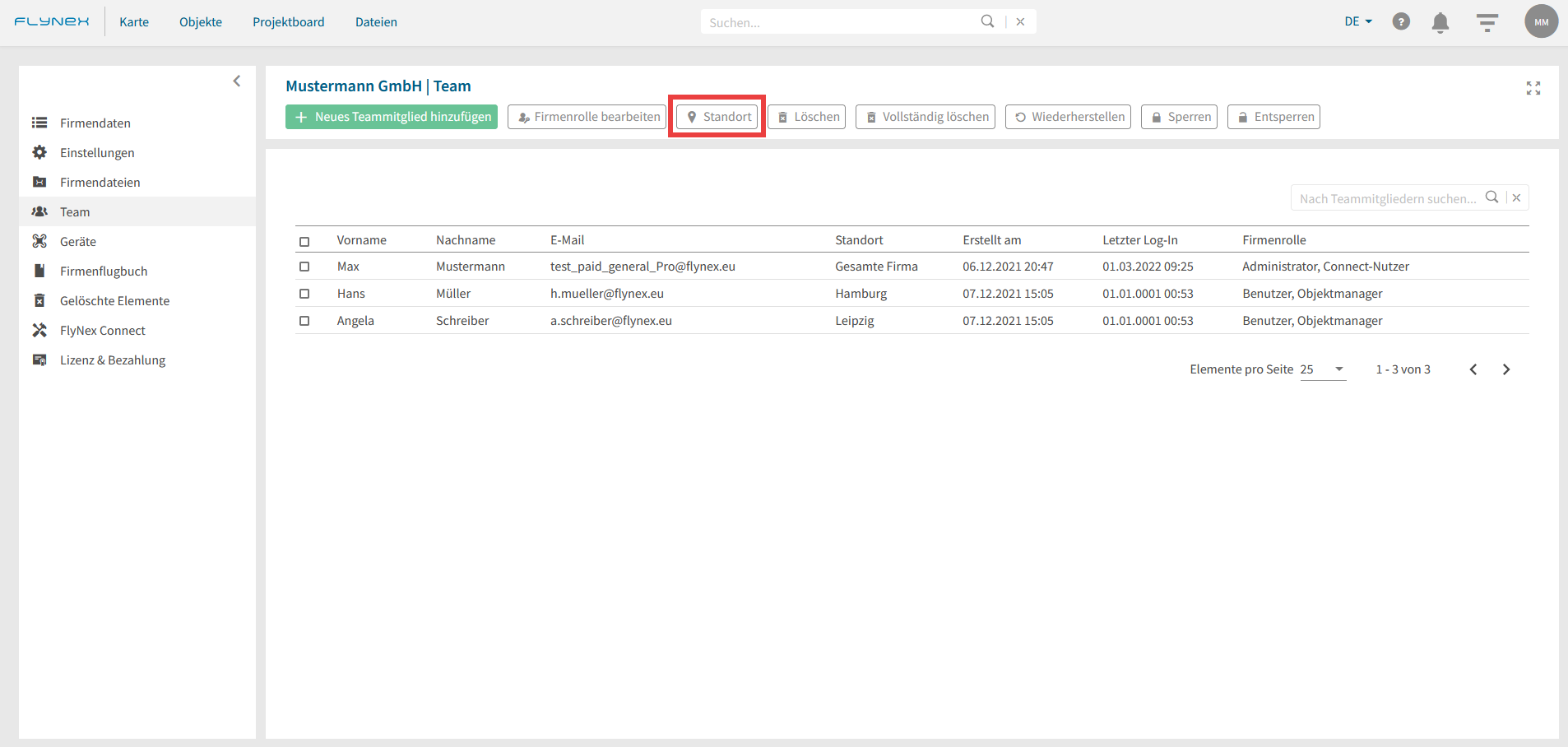Open the DE language dropdown
This screenshot has height=747, width=1568.
pos(1358,21)
